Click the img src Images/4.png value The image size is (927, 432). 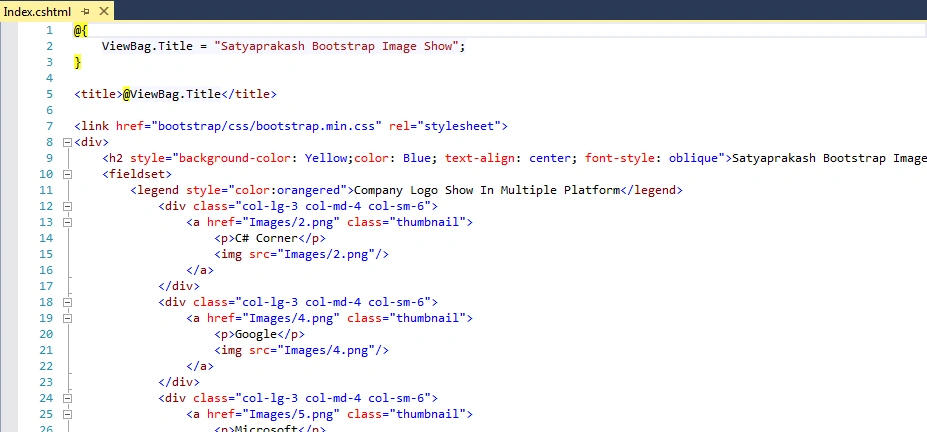click(329, 350)
